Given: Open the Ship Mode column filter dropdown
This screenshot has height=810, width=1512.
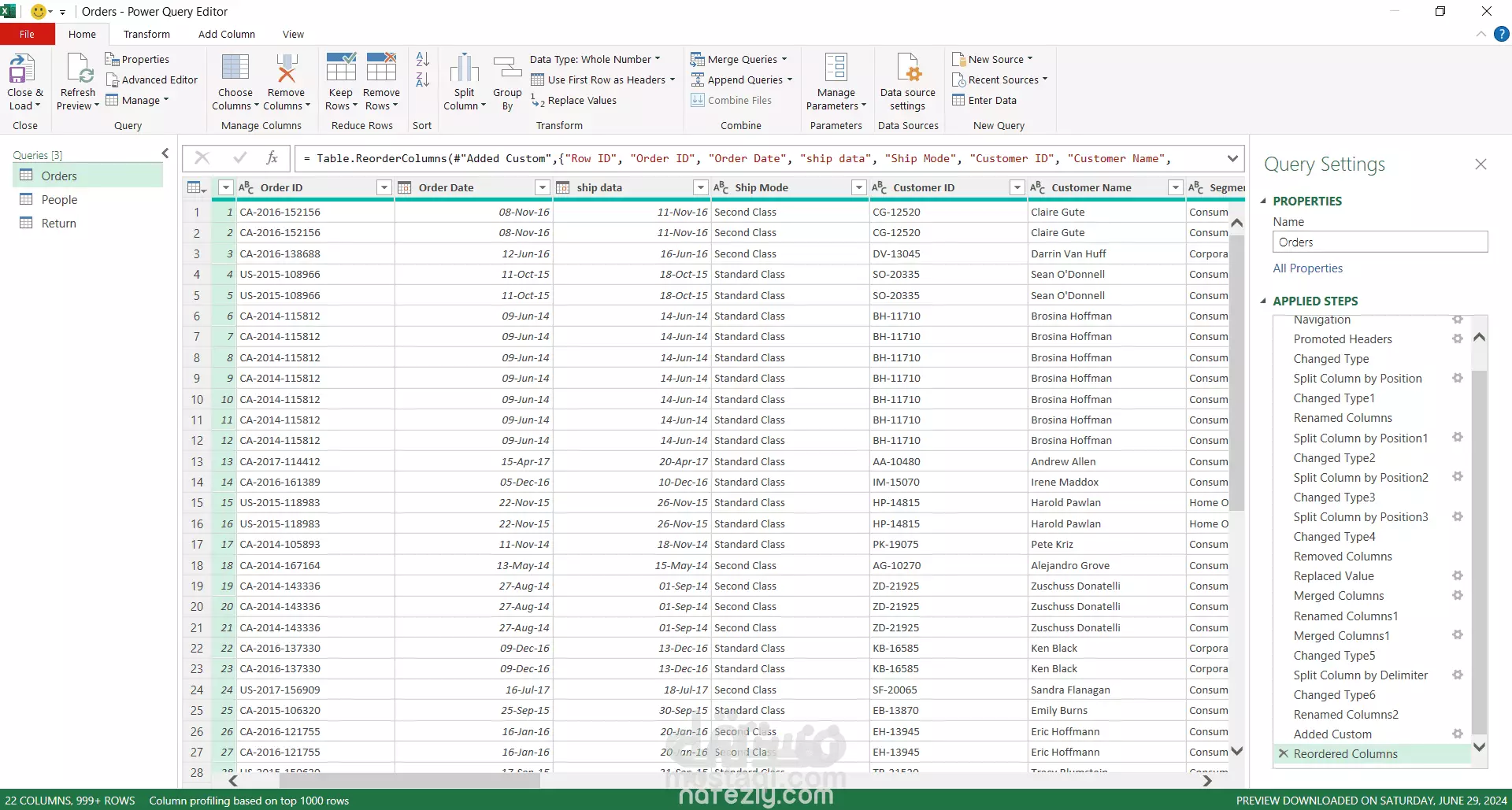Looking at the screenshot, I should click(x=858, y=187).
